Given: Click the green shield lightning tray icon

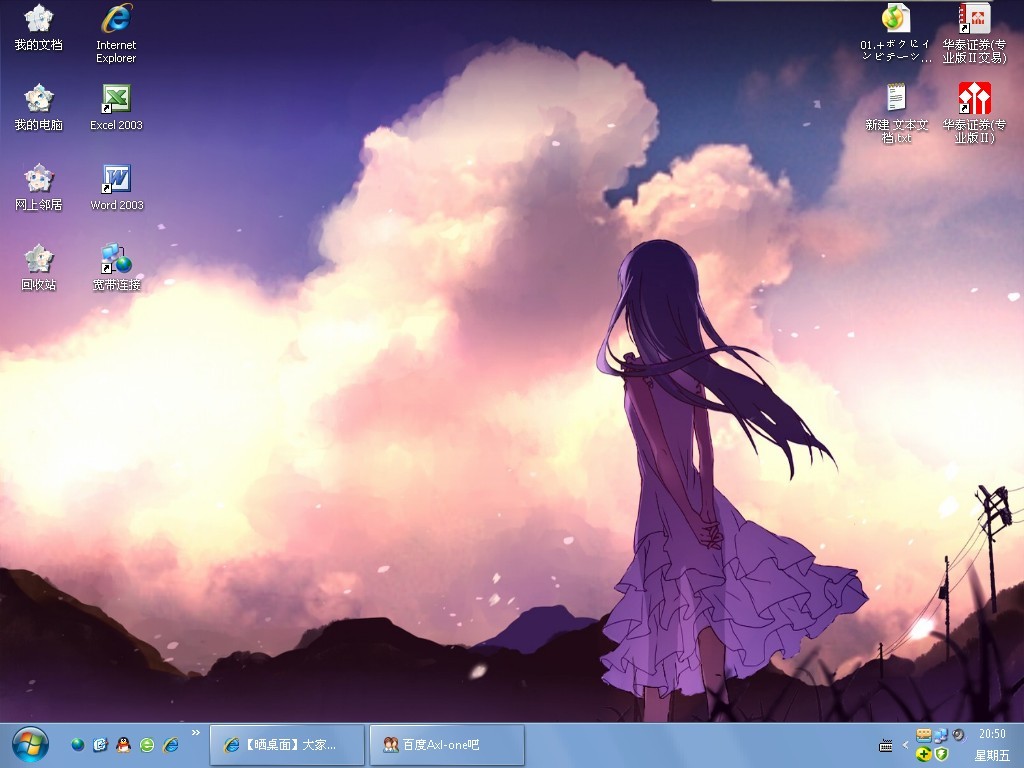Looking at the screenshot, I should tap(941, 754).
